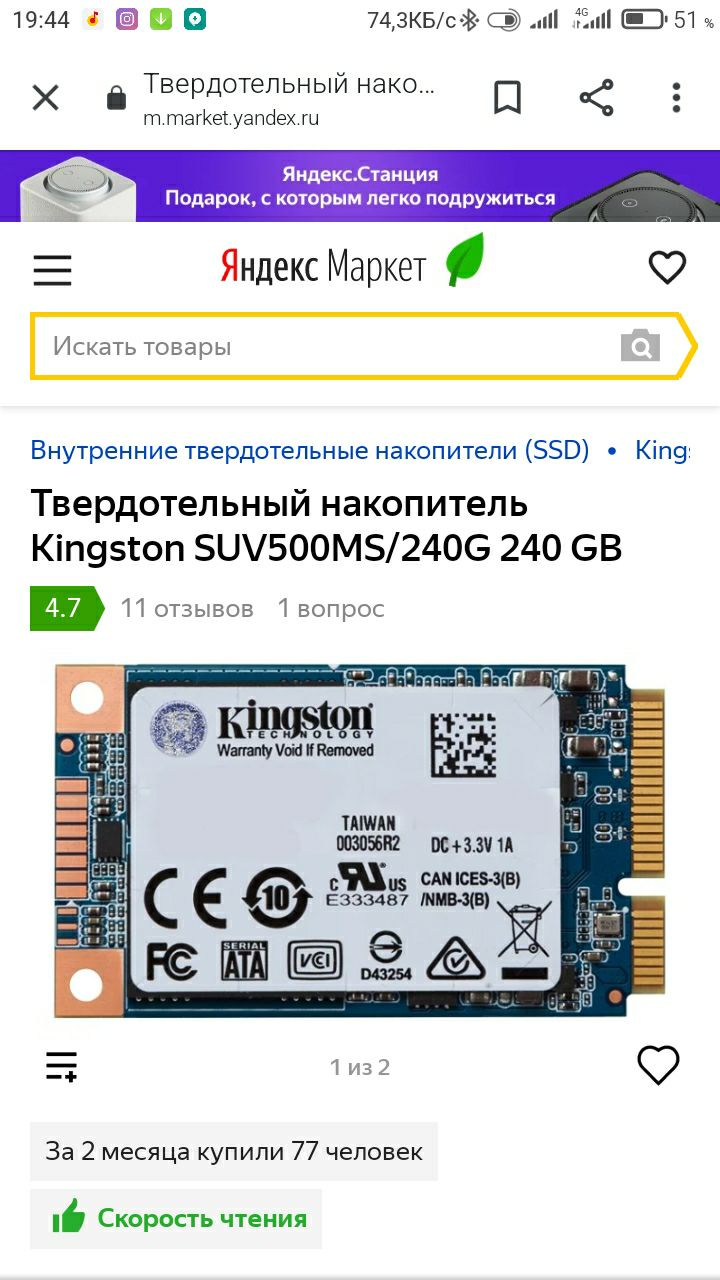Image resolution: width=720 pixels, height=1280 pixels.
Task: Open the 1 вопрос link
Action: [x=331, y=608]
